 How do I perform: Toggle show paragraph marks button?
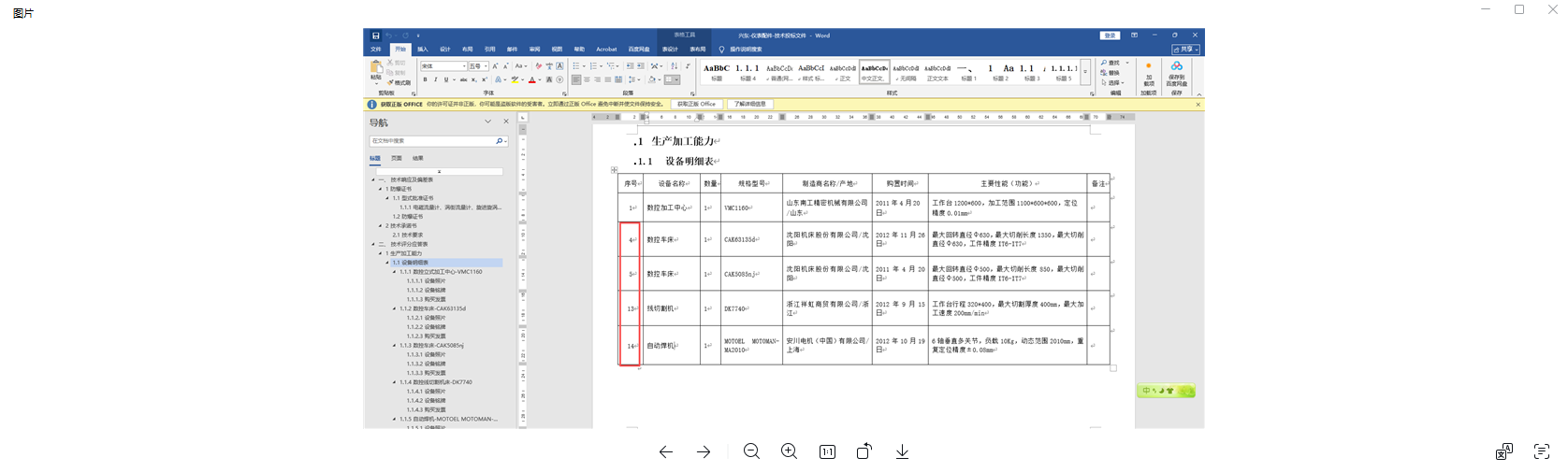point(688,66)
